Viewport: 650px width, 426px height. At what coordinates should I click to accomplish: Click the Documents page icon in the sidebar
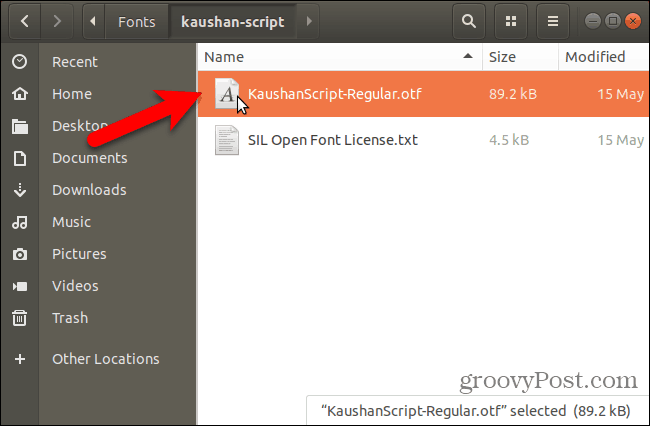coord(19,158)
